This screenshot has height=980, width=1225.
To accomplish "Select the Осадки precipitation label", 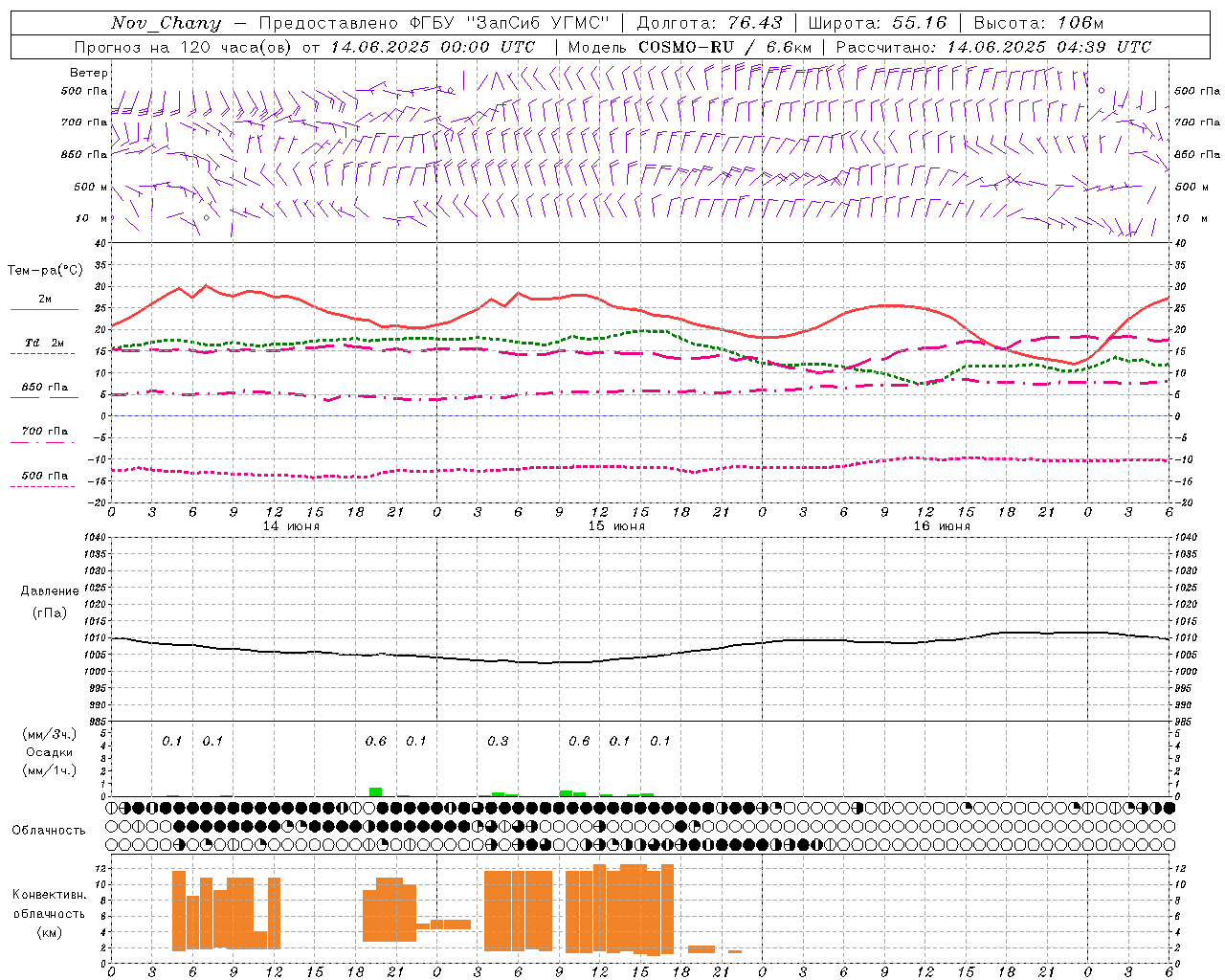I will [x=50, y=752].
